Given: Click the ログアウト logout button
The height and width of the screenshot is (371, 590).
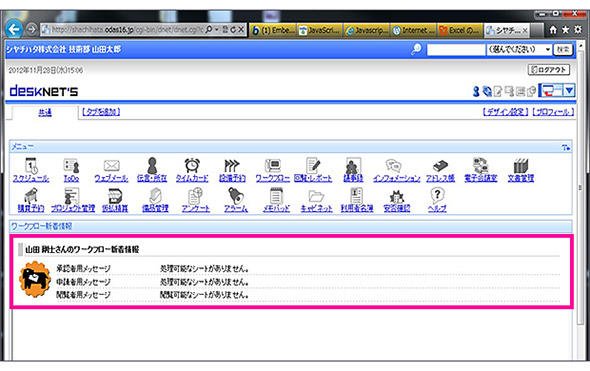Looking at the screenshot, I should click(x=549, y=70).
